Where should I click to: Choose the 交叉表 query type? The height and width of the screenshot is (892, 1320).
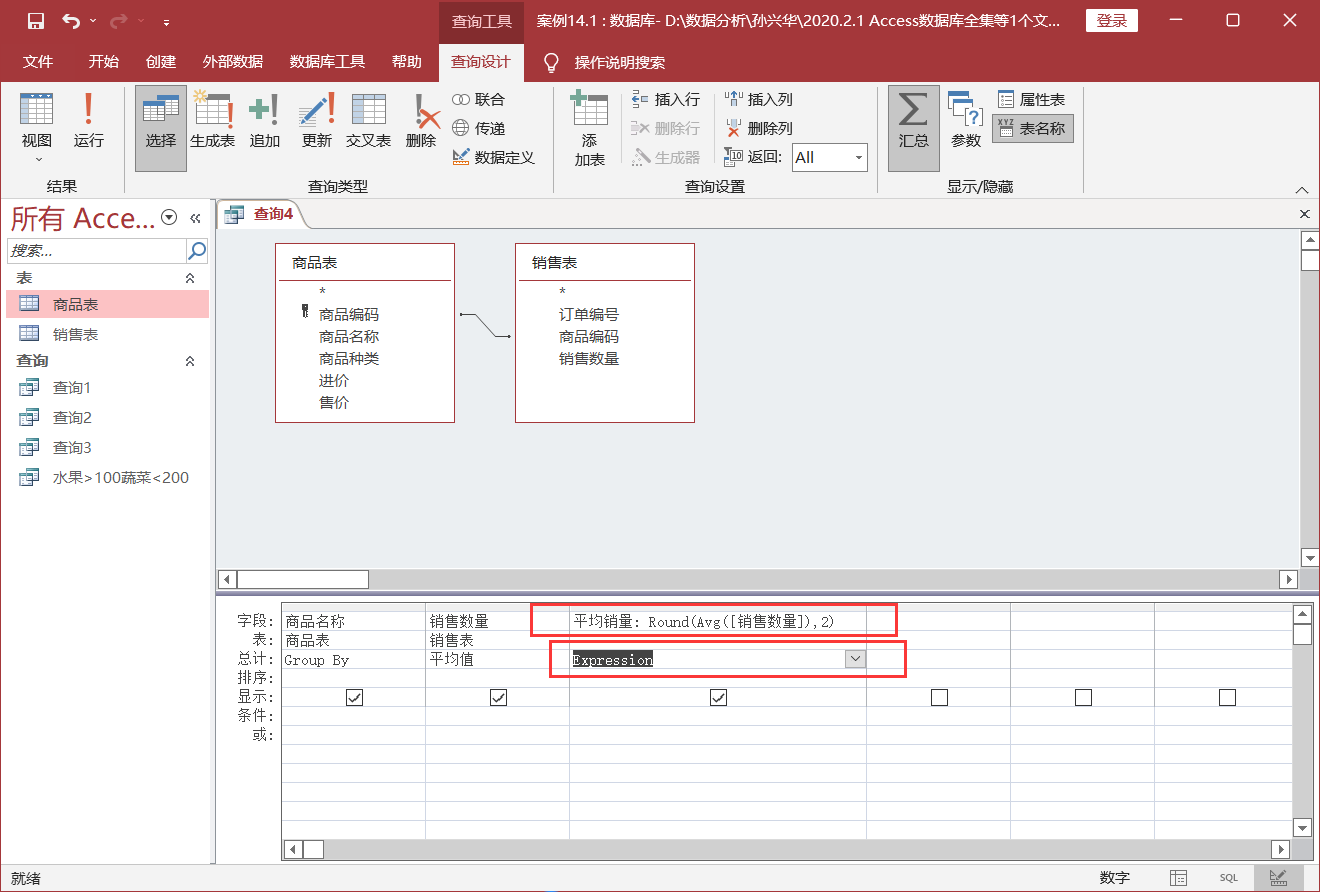pyautogui.click(x=368, y=122)
